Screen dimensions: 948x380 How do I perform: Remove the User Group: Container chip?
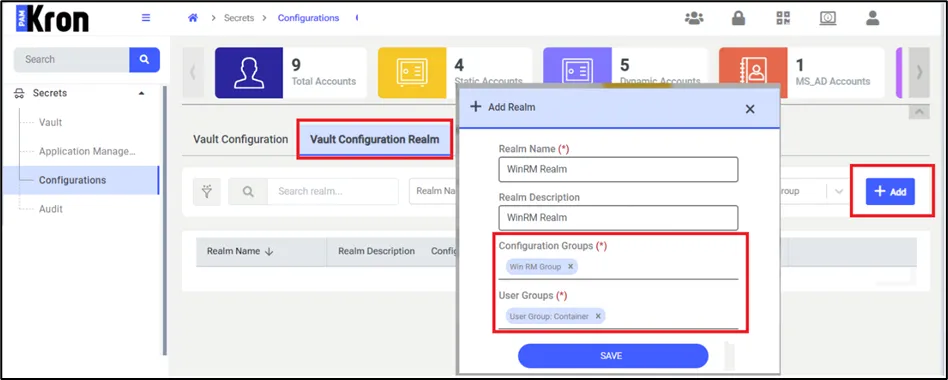click(598, 316)
